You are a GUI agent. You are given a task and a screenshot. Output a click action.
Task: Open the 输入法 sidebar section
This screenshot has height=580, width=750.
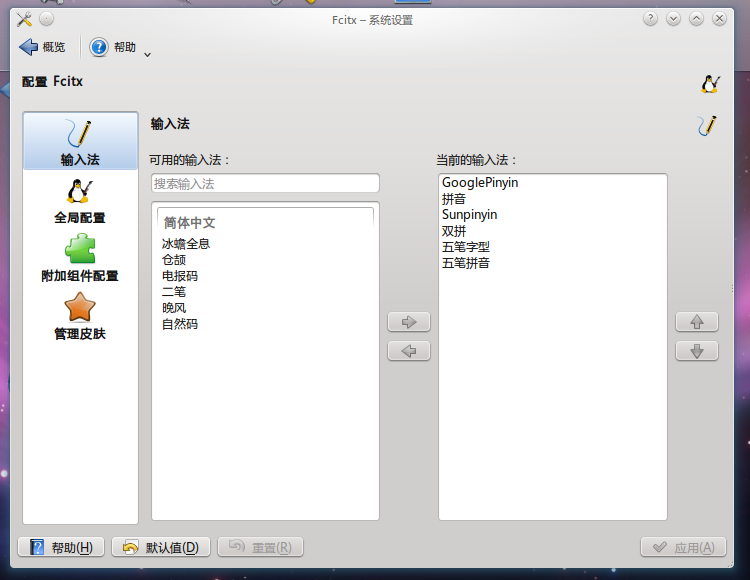[x=80, y=141]
